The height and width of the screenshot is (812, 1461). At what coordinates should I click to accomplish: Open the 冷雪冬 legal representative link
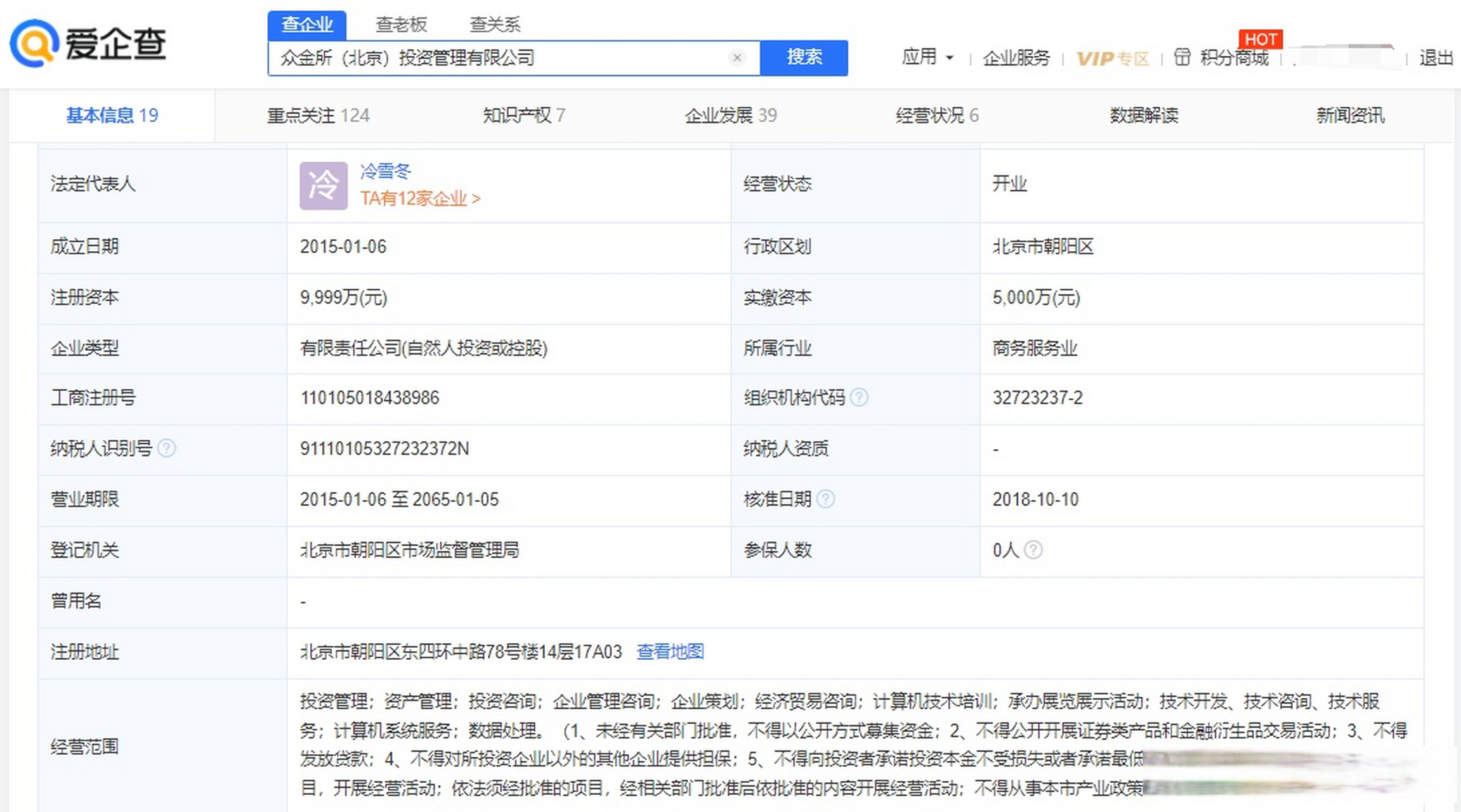click(x=386, y=171)
